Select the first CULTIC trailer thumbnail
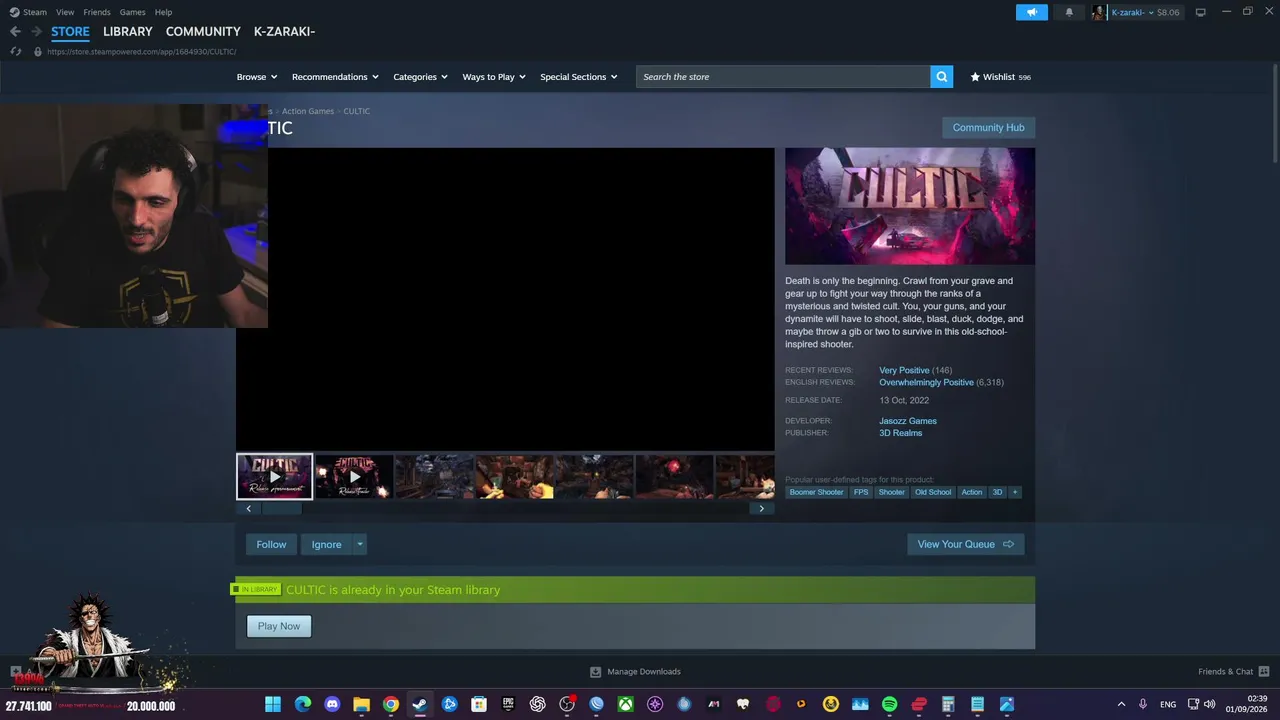1280x720 pixels. coord(274,476)
